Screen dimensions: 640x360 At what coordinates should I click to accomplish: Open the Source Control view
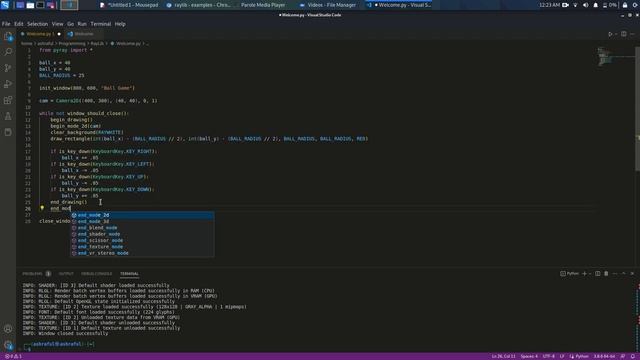(x=8, y=68)
